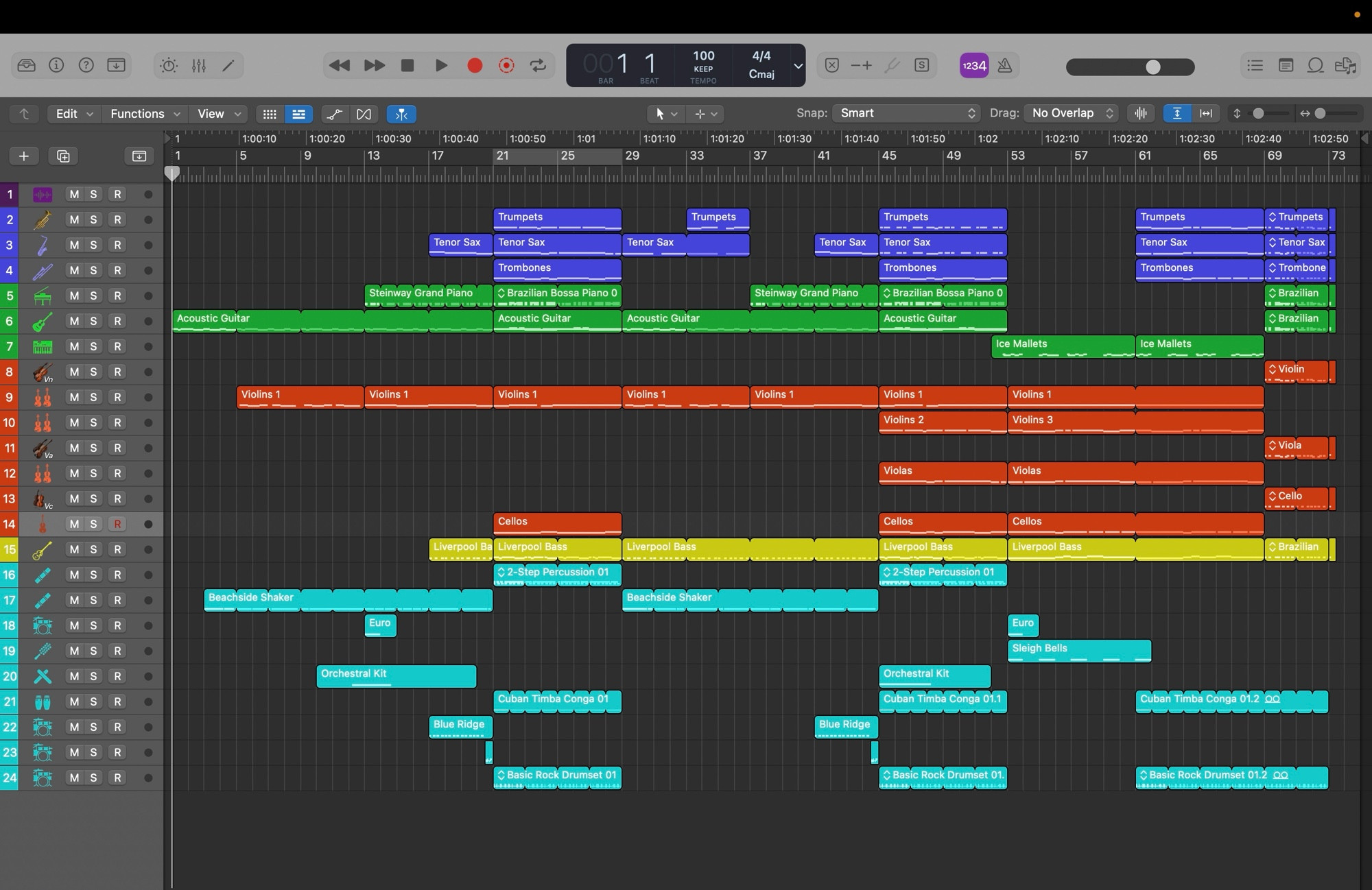1372x890 pixels.
Task: Click the red Record button
Action: [474, 65]
